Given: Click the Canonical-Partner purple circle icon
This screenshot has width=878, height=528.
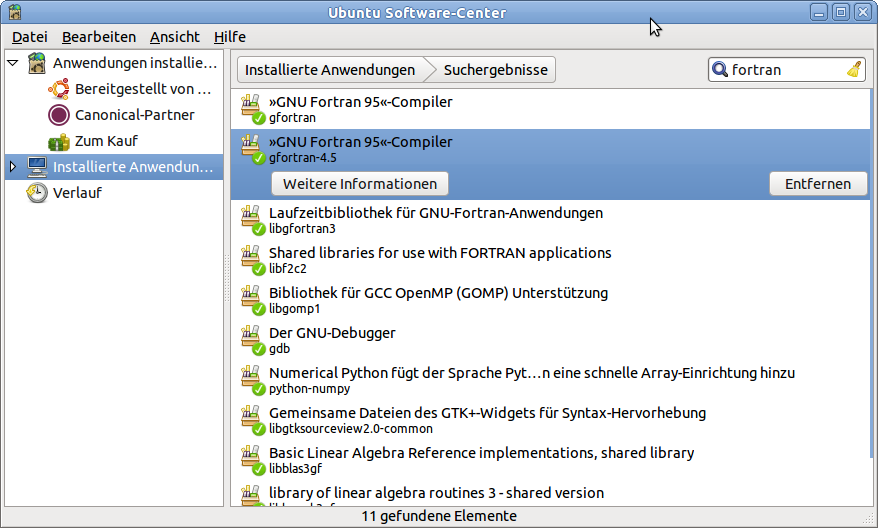Looking at the screenshot, I should (x=59, y=115).
